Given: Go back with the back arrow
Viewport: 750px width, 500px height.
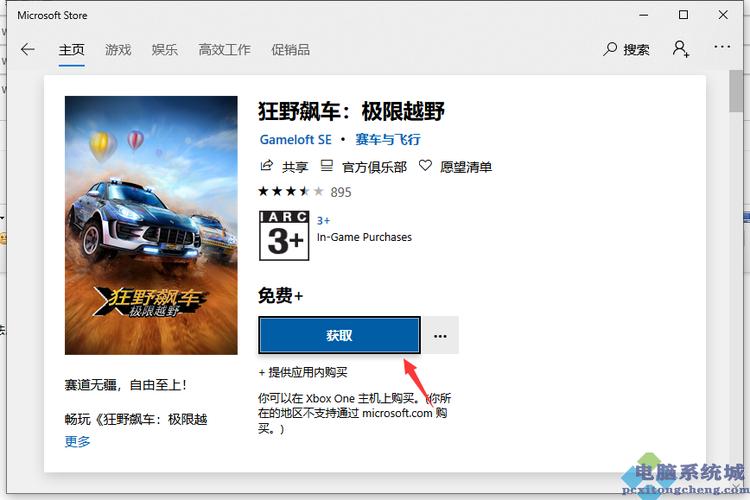Looking at the screenshot, I should 28,49.
